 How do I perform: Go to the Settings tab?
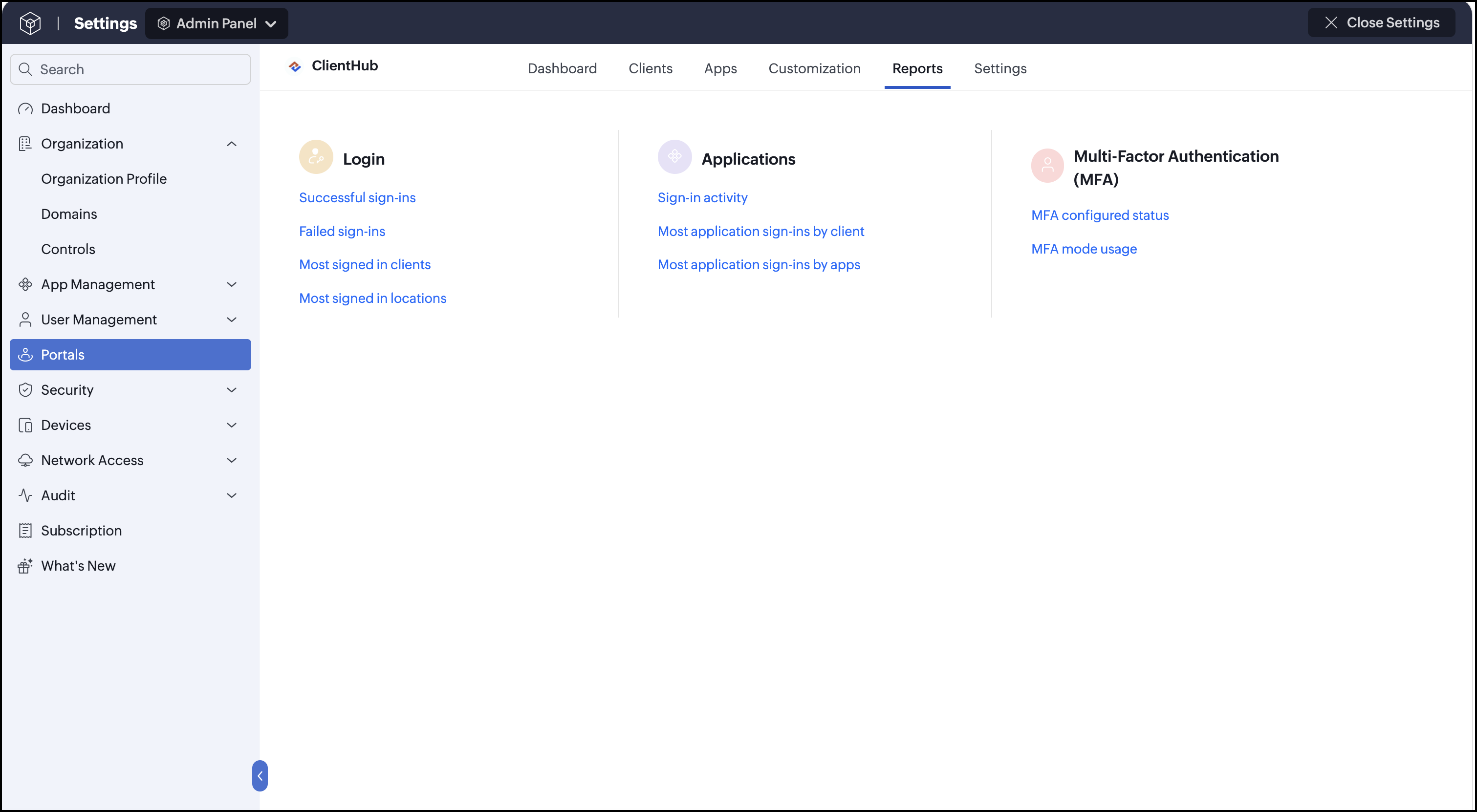tap(1000, 69)
